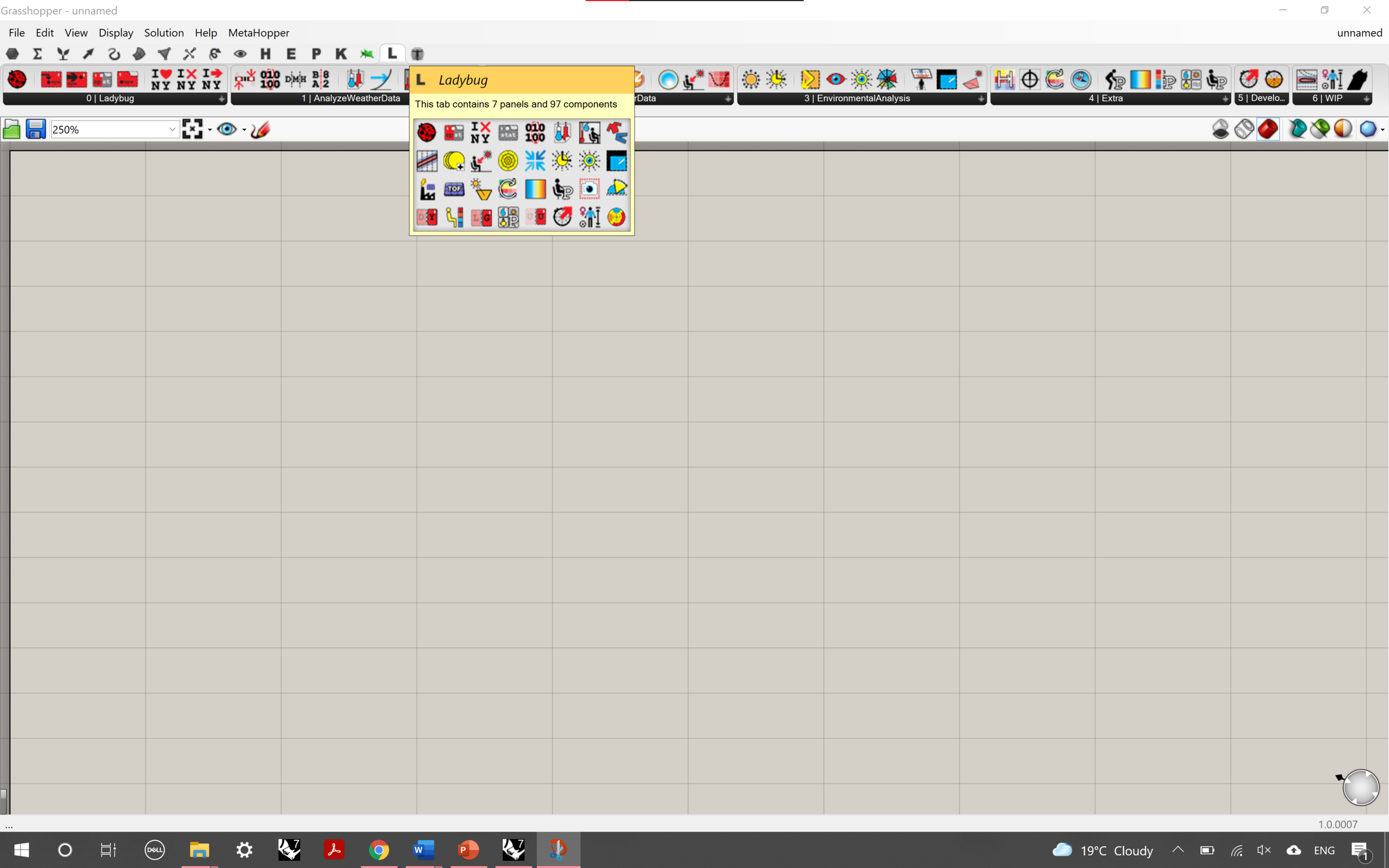
Task: Click the zoom extents button
Action: pyautogui.click(x=192, y=130)
